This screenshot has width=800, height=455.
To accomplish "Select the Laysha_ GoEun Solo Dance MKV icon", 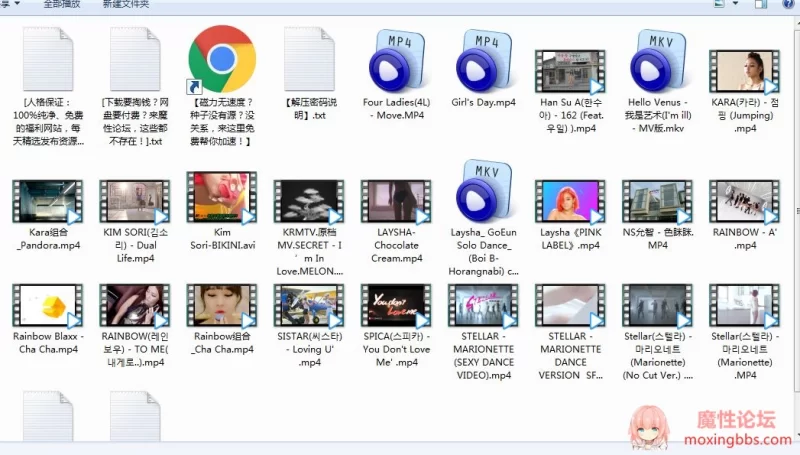I will 484,190.
